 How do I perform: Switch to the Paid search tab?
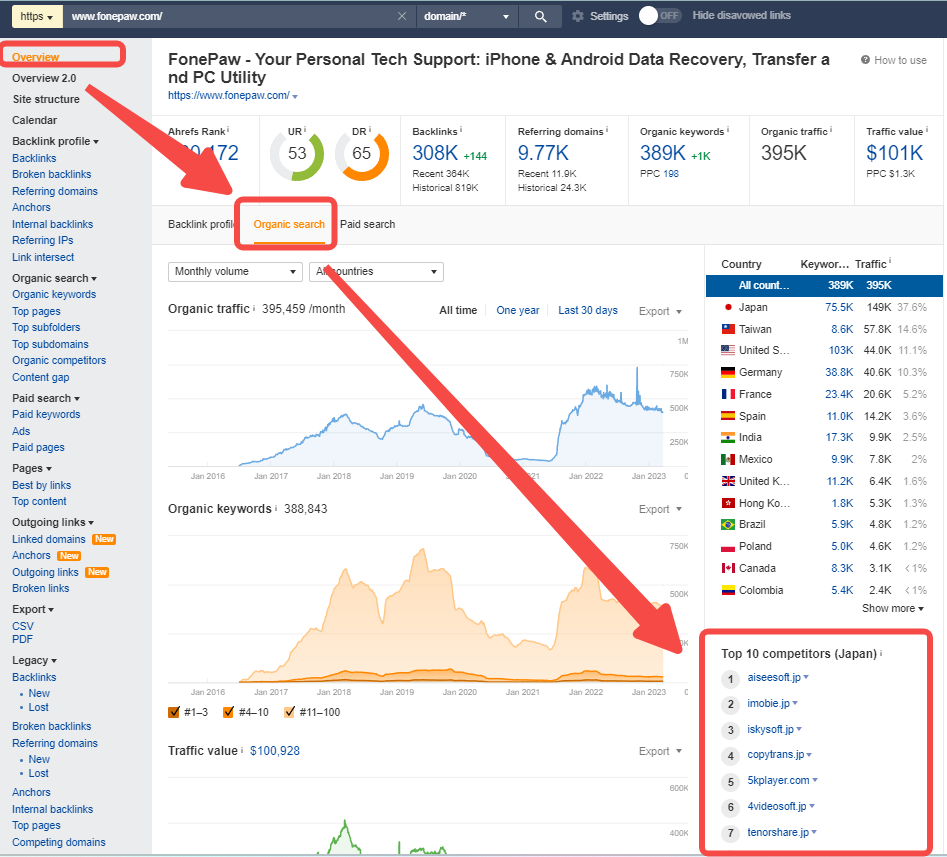[x=367, y=224]
